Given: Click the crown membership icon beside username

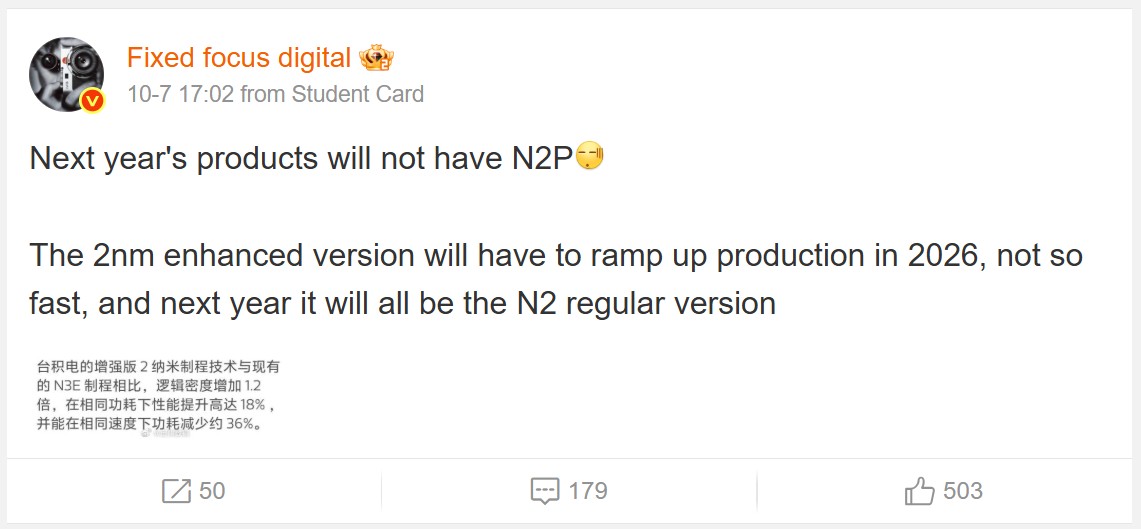Looking at the screenshot, I should 376,58.
